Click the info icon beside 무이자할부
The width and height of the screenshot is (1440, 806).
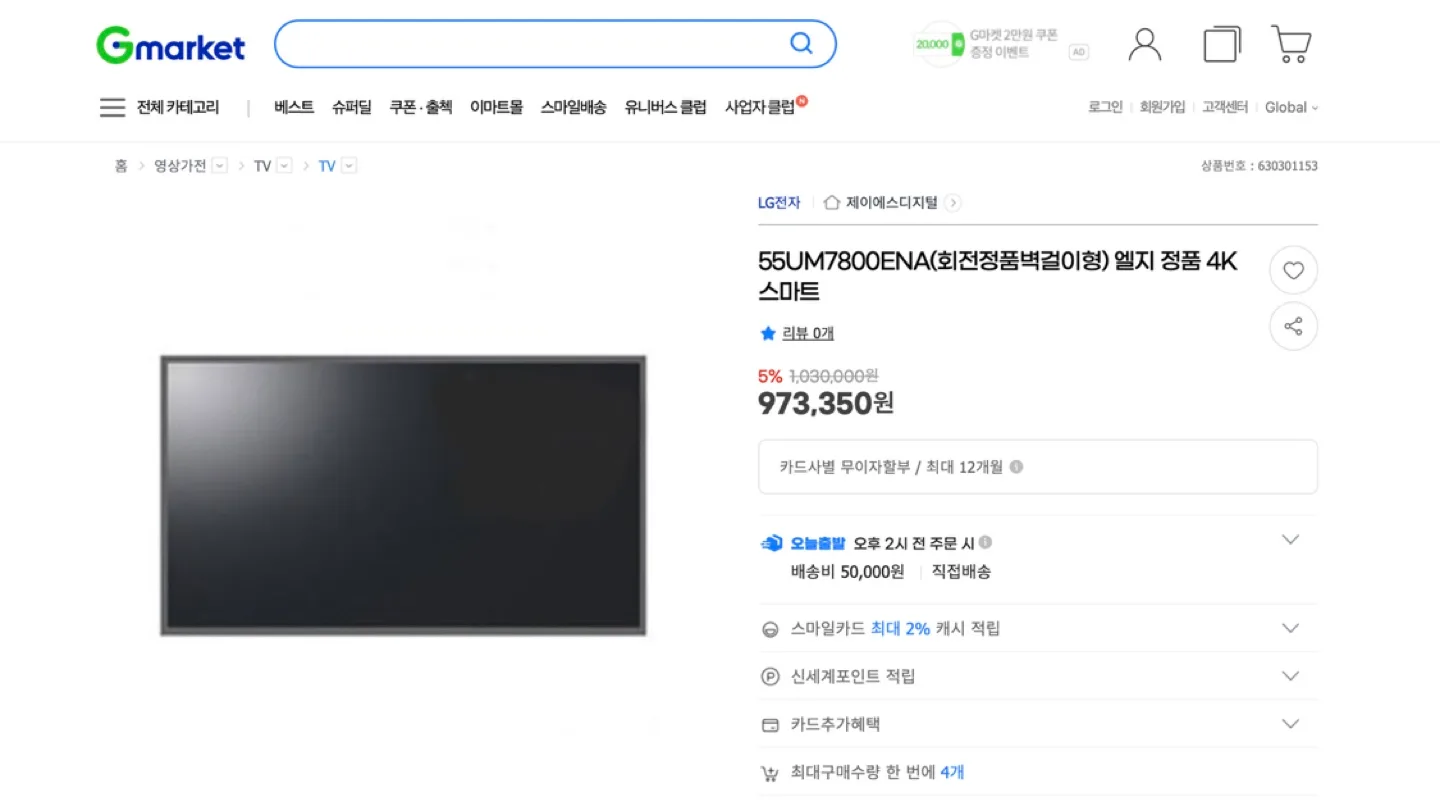pyautogui.click(x=1016, y=467)
